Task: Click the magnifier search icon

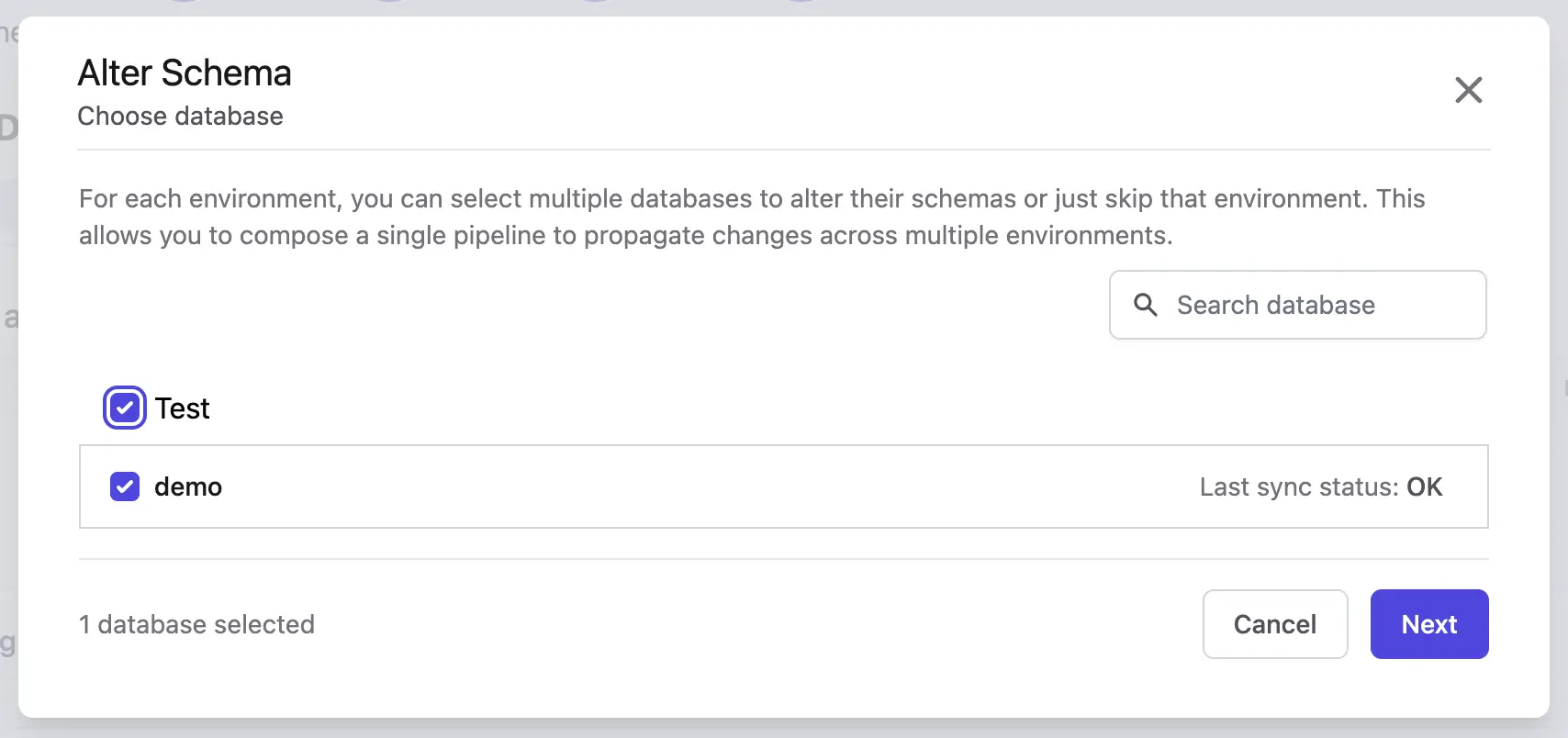Action: [x=1146, y=305]
